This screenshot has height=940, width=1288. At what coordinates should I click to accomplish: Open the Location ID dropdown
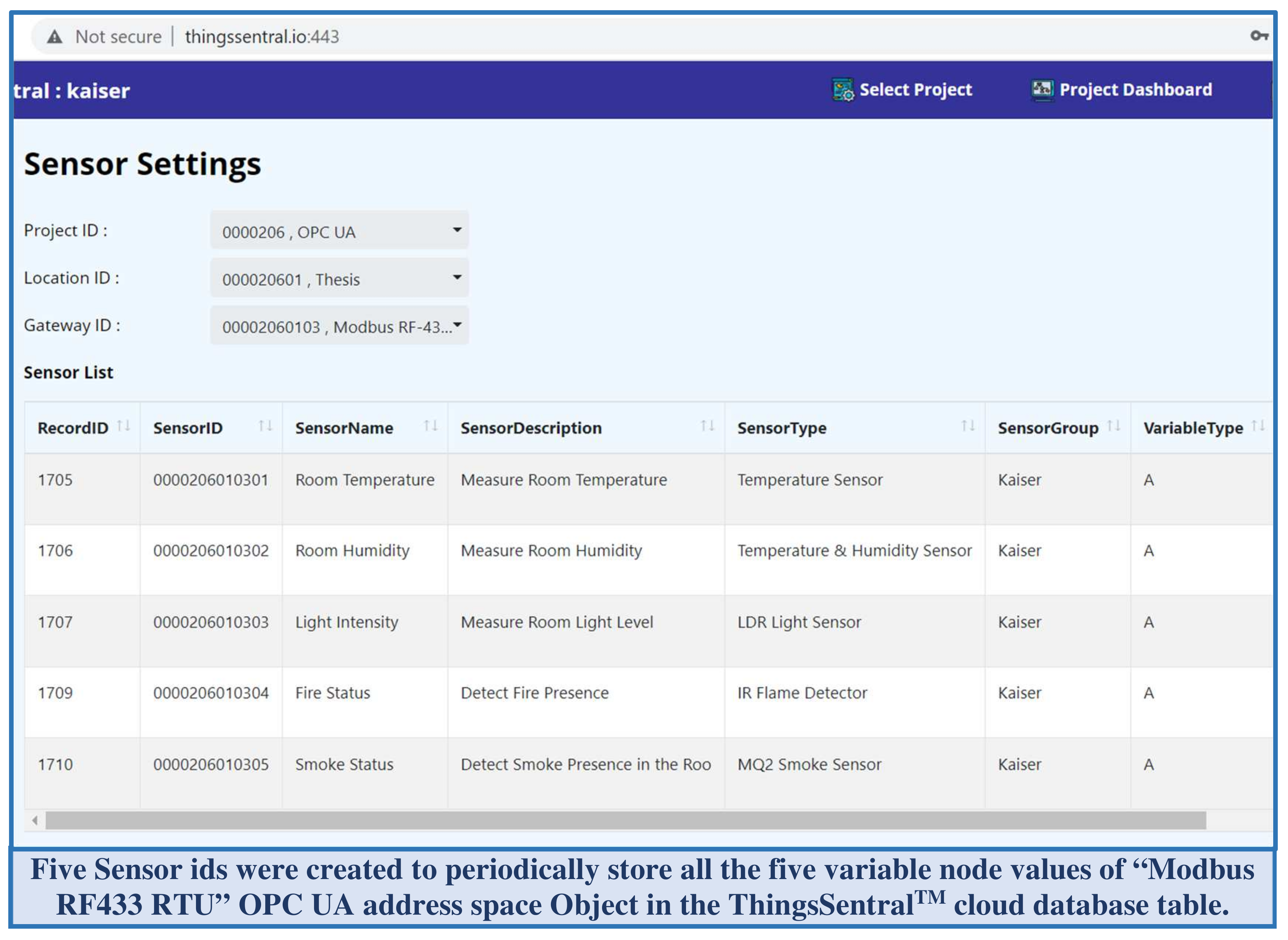pyautogui.click(x=340, y=278)
